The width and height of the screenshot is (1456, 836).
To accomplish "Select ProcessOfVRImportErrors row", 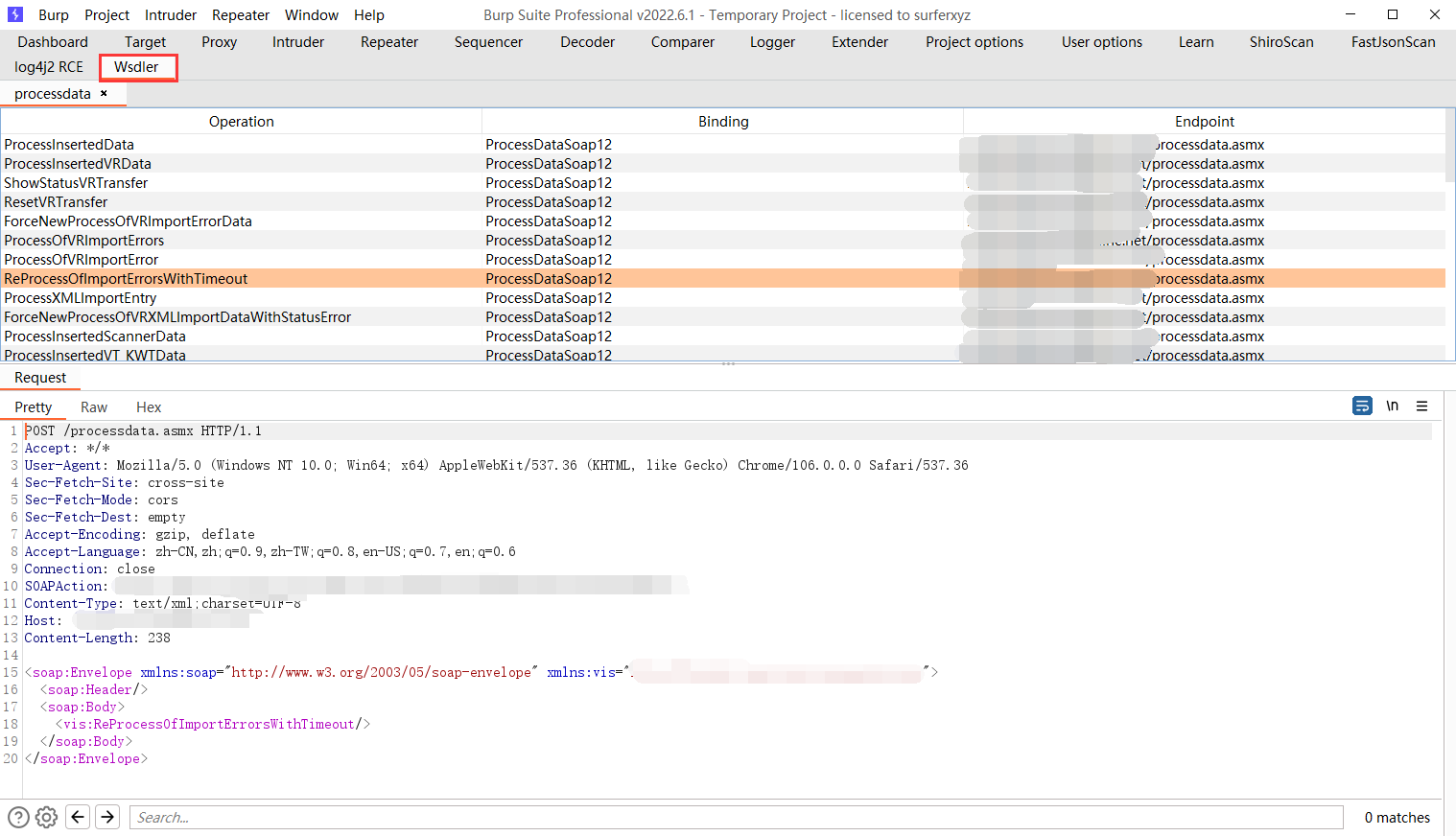I will tap(723, 240).
